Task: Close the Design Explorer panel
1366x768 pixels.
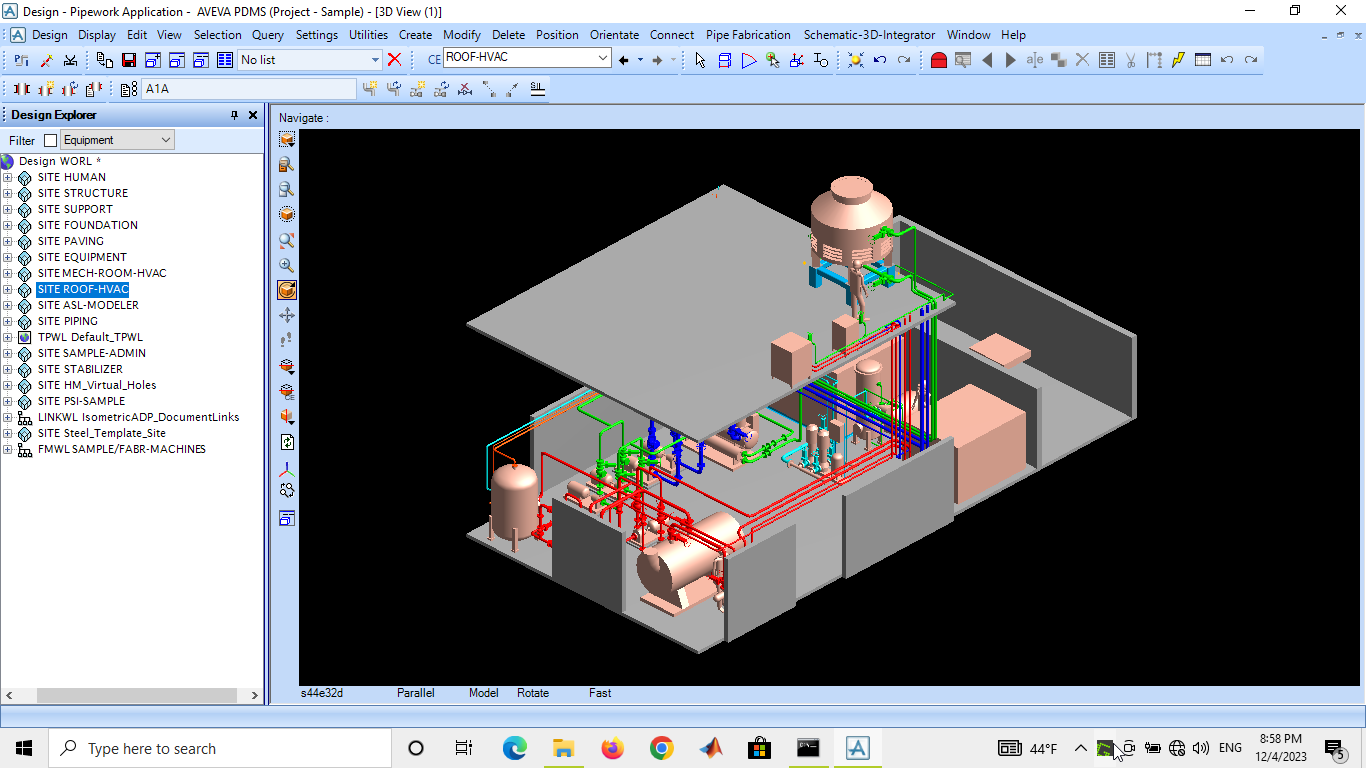Action: (x=253, y=115)
